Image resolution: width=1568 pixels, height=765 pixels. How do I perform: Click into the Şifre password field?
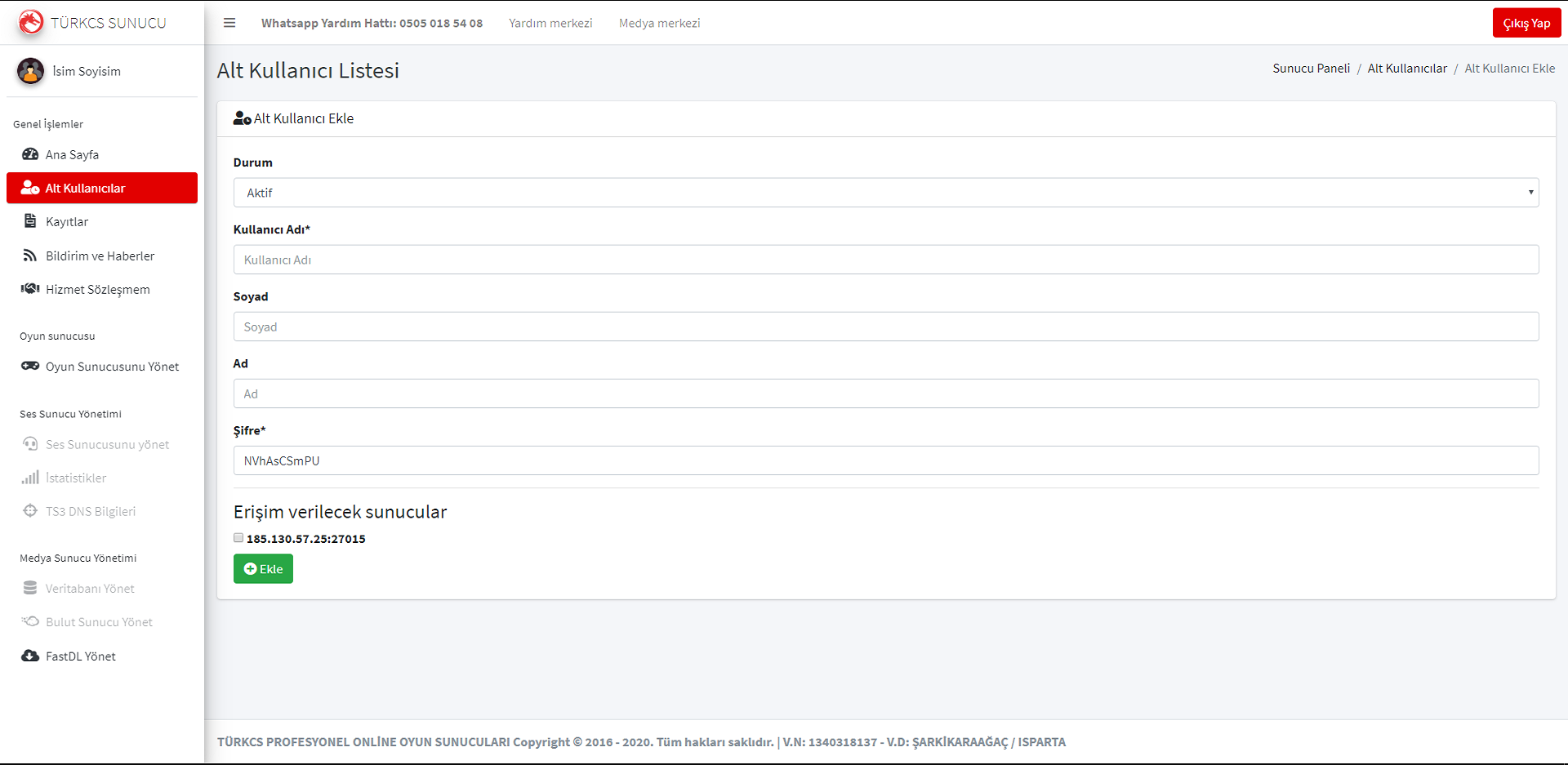(885, 460)
